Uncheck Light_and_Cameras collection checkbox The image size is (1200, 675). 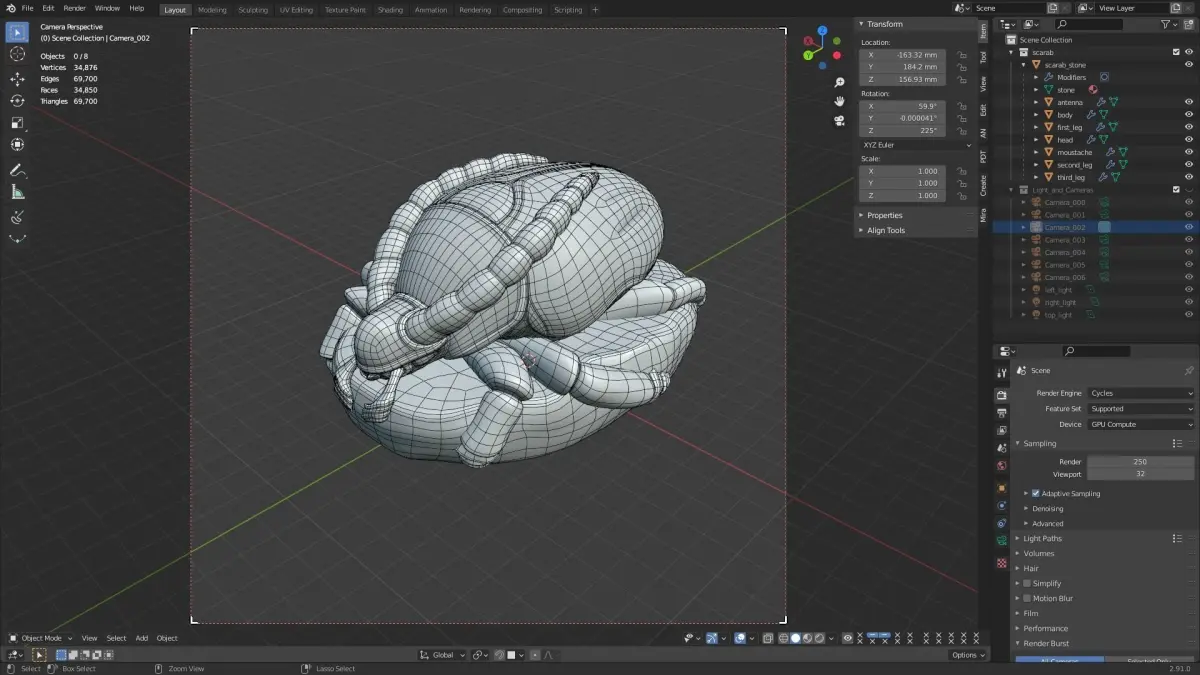1176,190
